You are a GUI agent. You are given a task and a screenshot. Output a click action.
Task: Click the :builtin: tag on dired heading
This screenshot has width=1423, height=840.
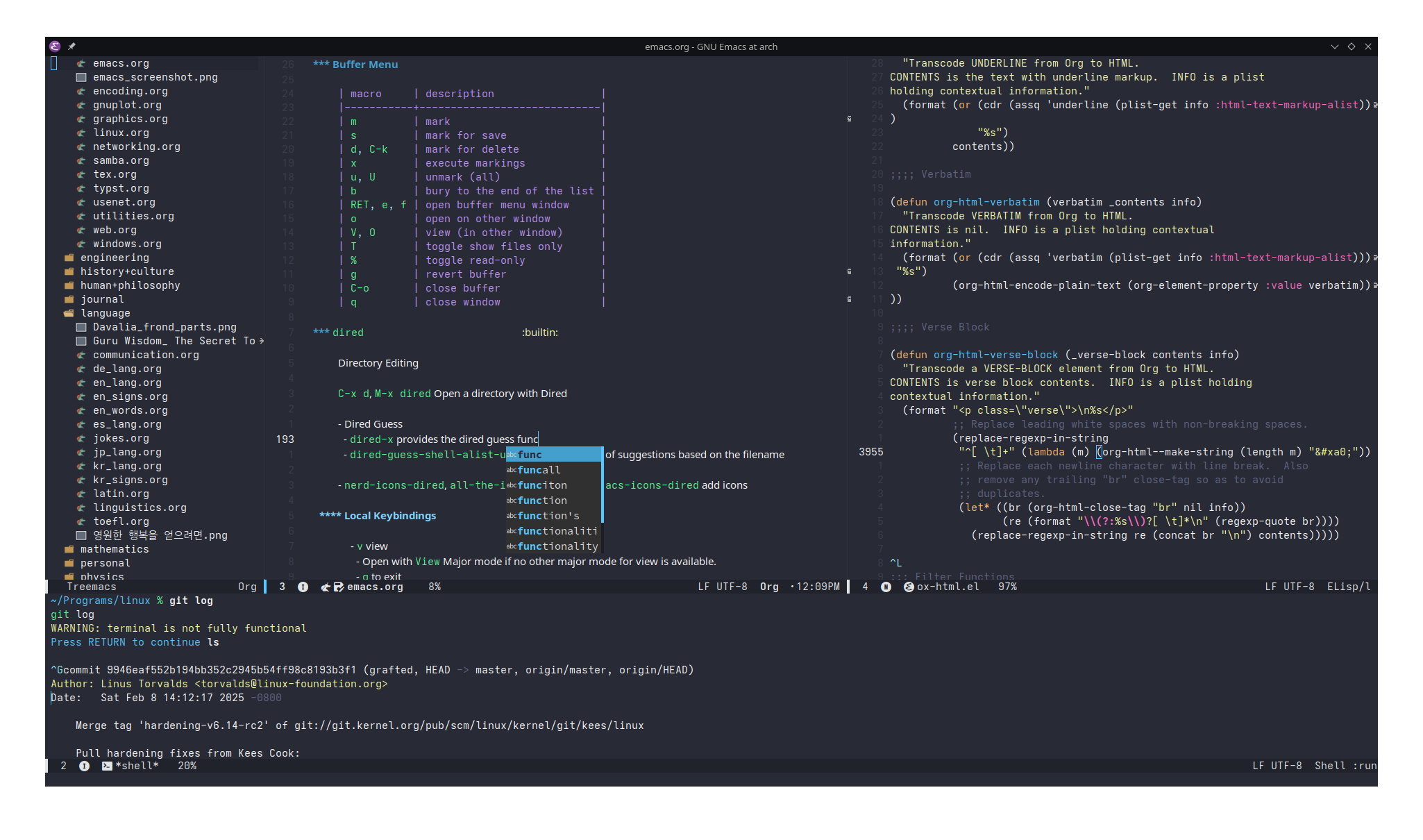pos(540,333)
